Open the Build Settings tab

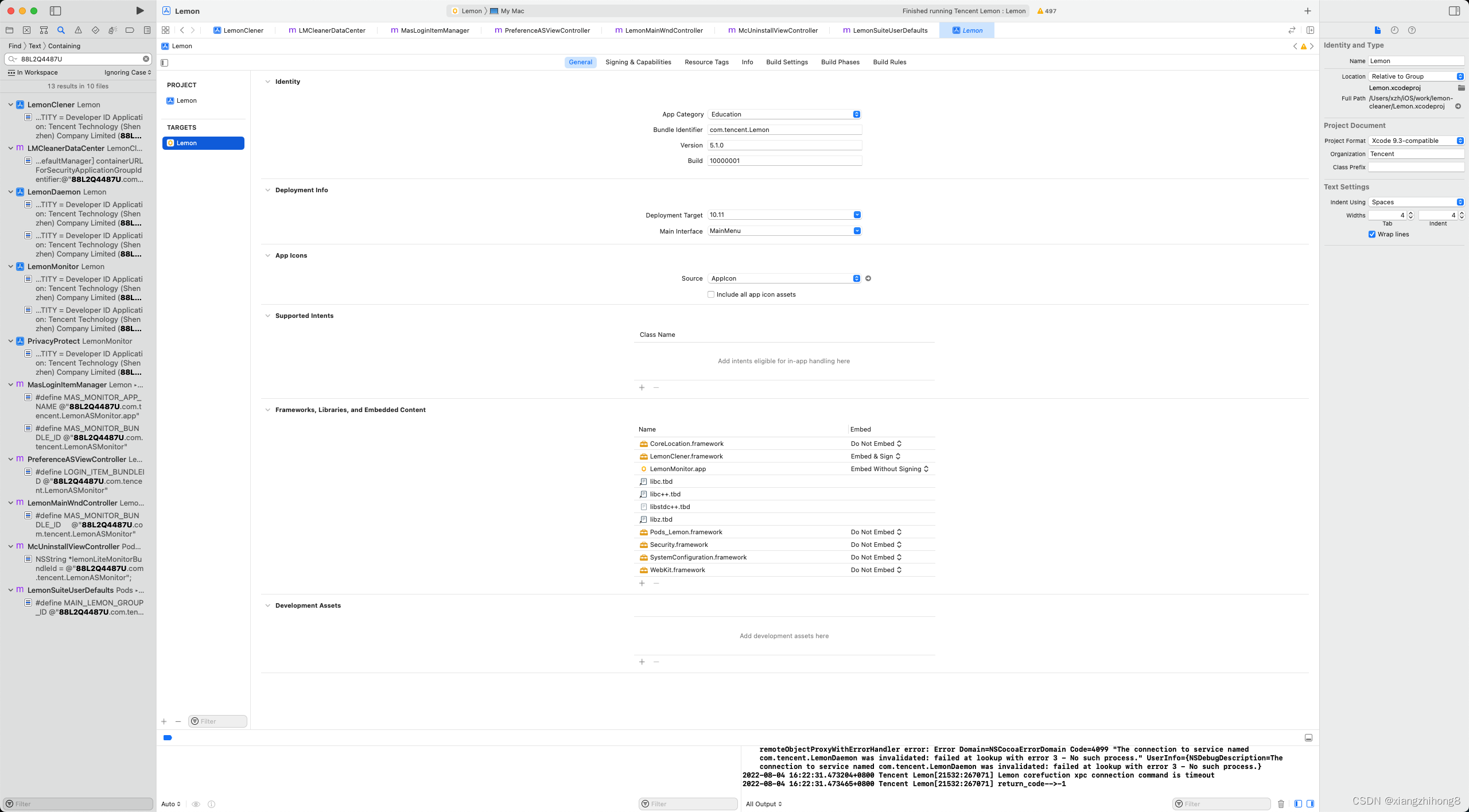click(x=787, y=62)
